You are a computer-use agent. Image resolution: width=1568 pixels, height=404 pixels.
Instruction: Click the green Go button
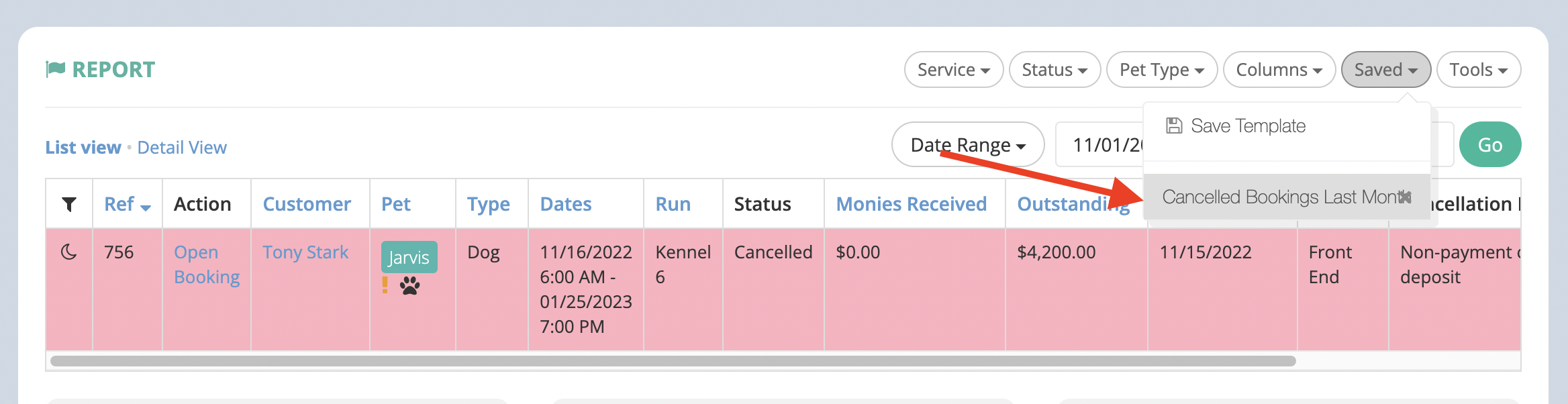(x=1490, y=145)
